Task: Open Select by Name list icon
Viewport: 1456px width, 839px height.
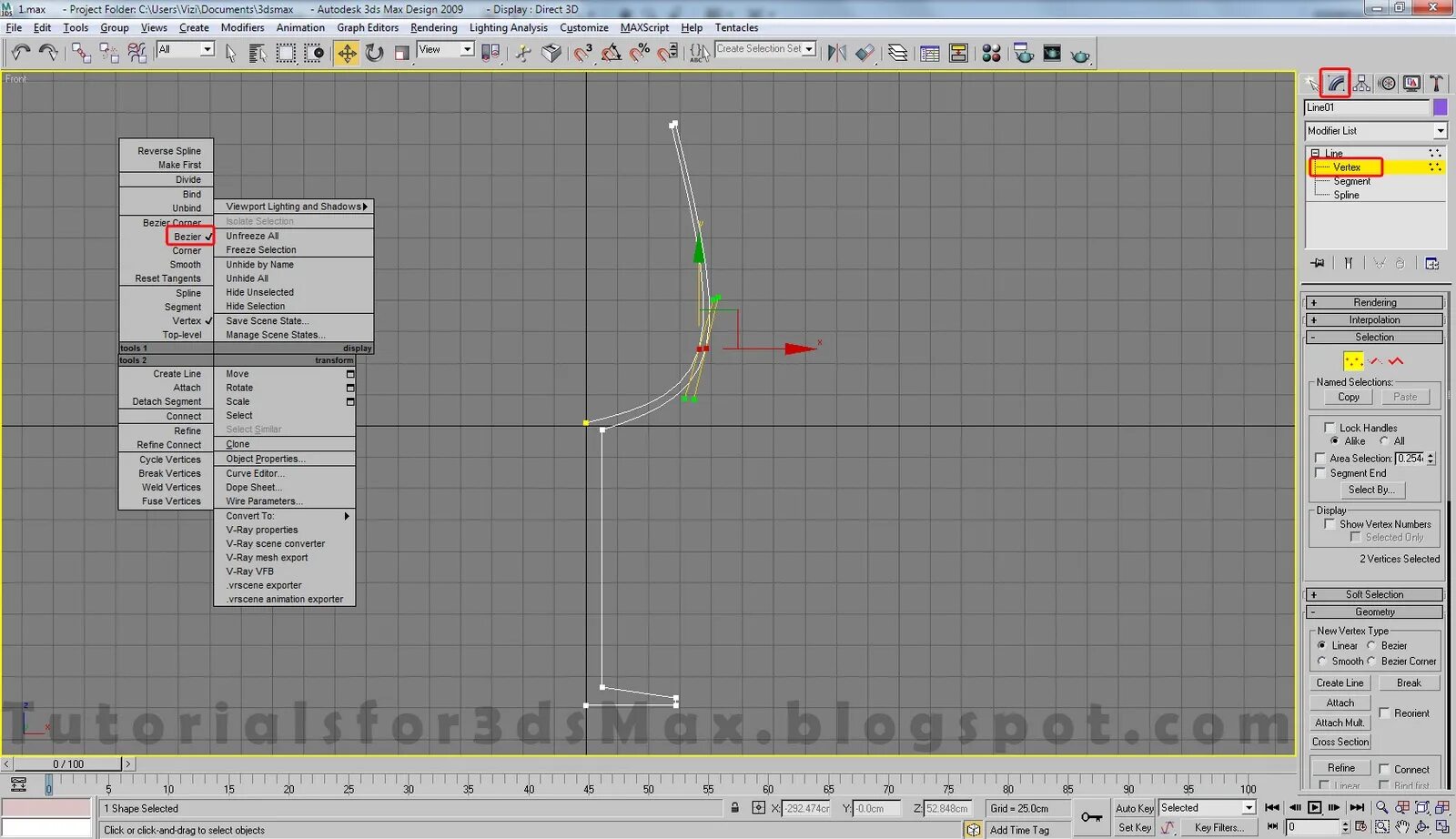Action: [258, 53]
